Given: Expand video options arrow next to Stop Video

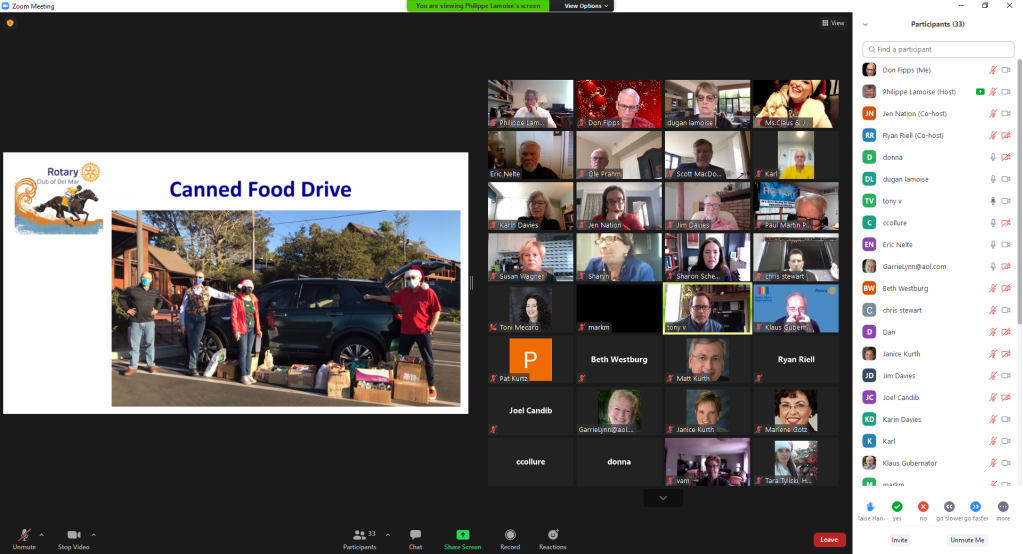Looking at the screenshot, I should 94,534.
